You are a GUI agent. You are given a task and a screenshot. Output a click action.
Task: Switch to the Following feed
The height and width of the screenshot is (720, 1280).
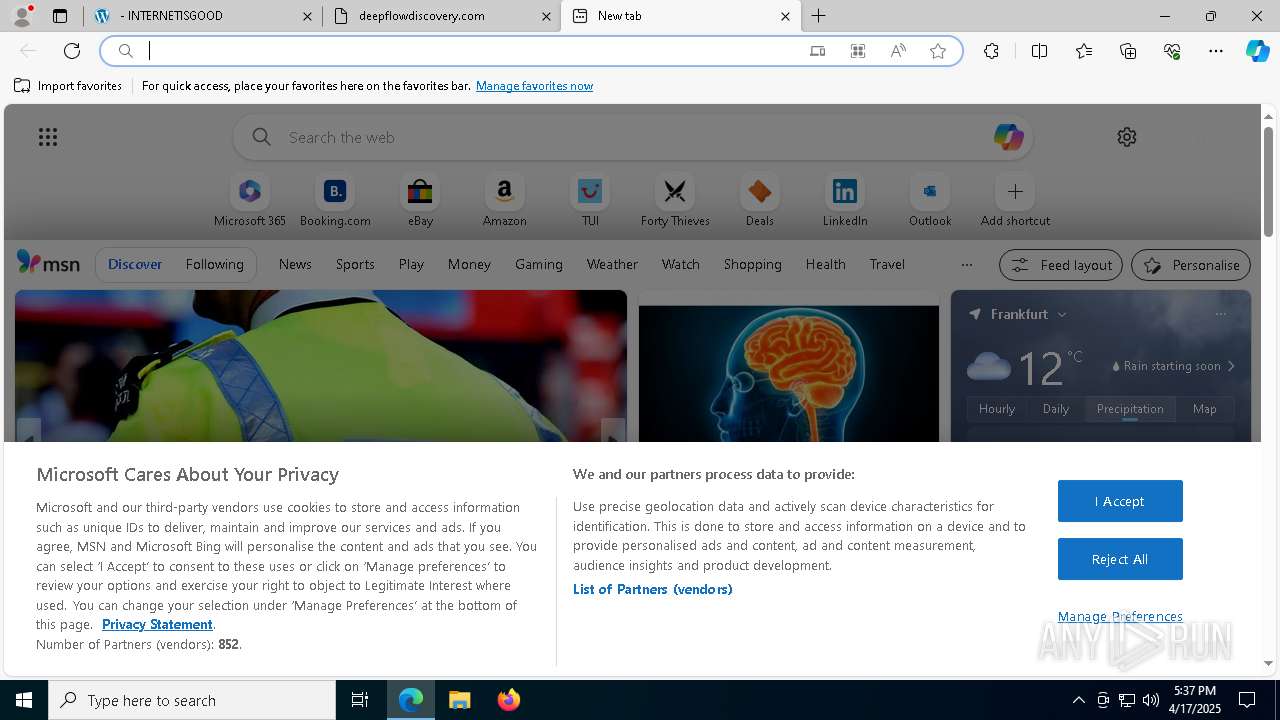214,265
